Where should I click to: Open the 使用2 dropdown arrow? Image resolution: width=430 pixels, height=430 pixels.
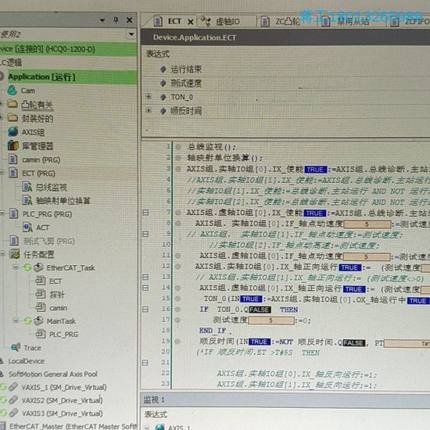131,34
